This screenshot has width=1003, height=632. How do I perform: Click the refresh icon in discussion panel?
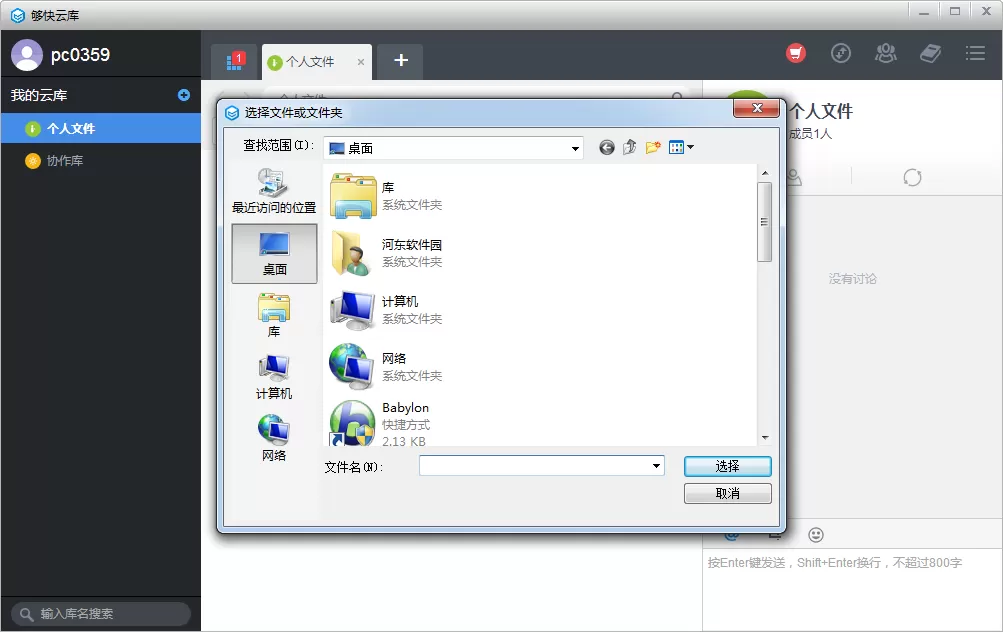[912, 177]
